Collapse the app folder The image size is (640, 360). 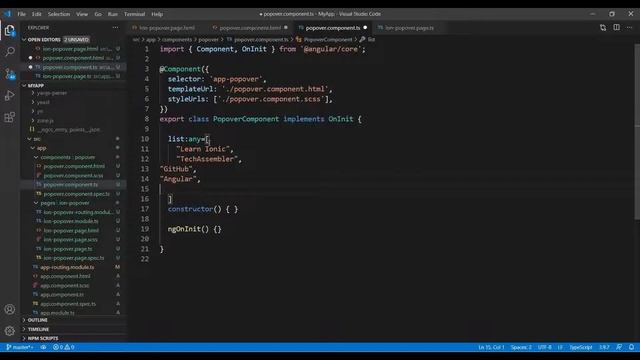click(x=41, y=148)
